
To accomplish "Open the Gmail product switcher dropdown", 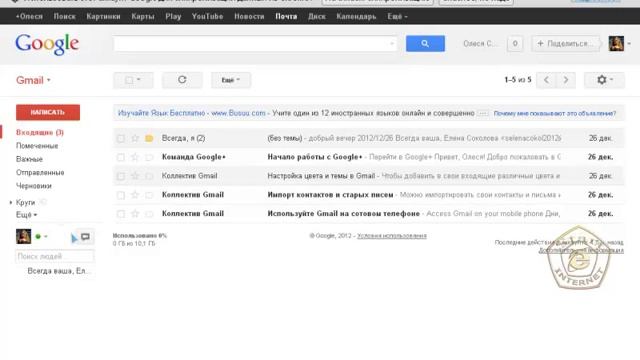I will pyautogui.click(x=33, y=80).
